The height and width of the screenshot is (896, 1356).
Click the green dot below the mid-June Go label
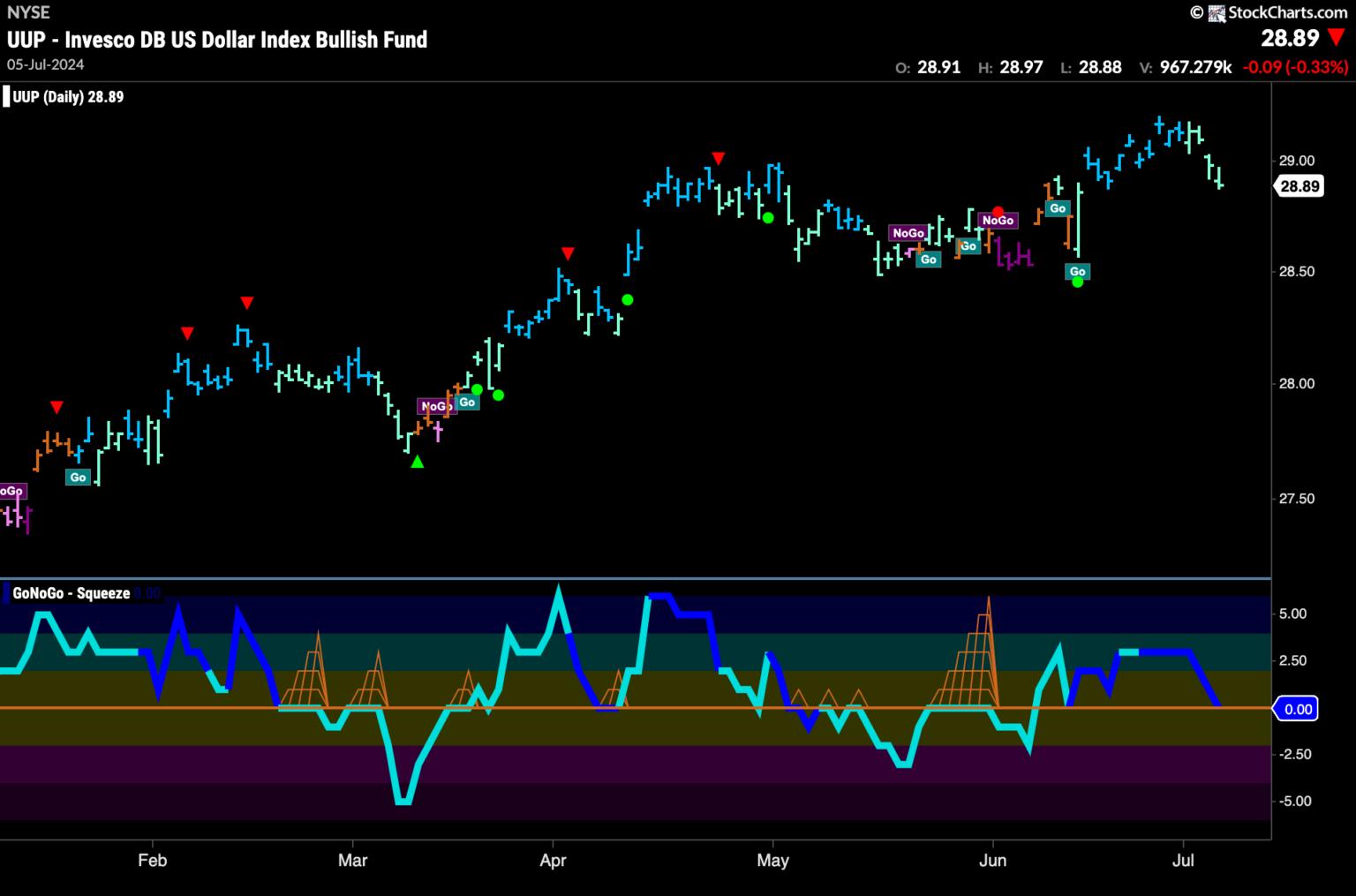[1077, 282]
